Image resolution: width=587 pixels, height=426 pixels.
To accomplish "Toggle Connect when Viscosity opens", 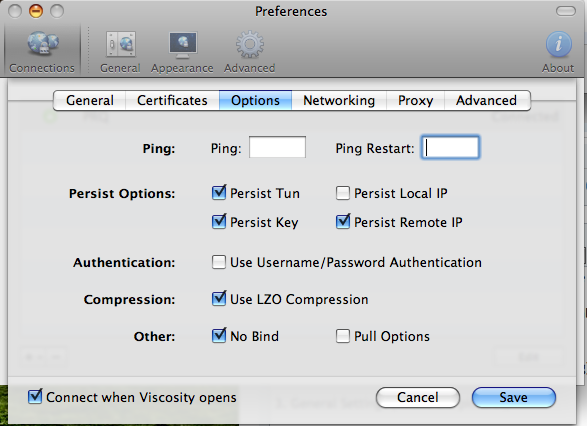I will pos(35,396).
